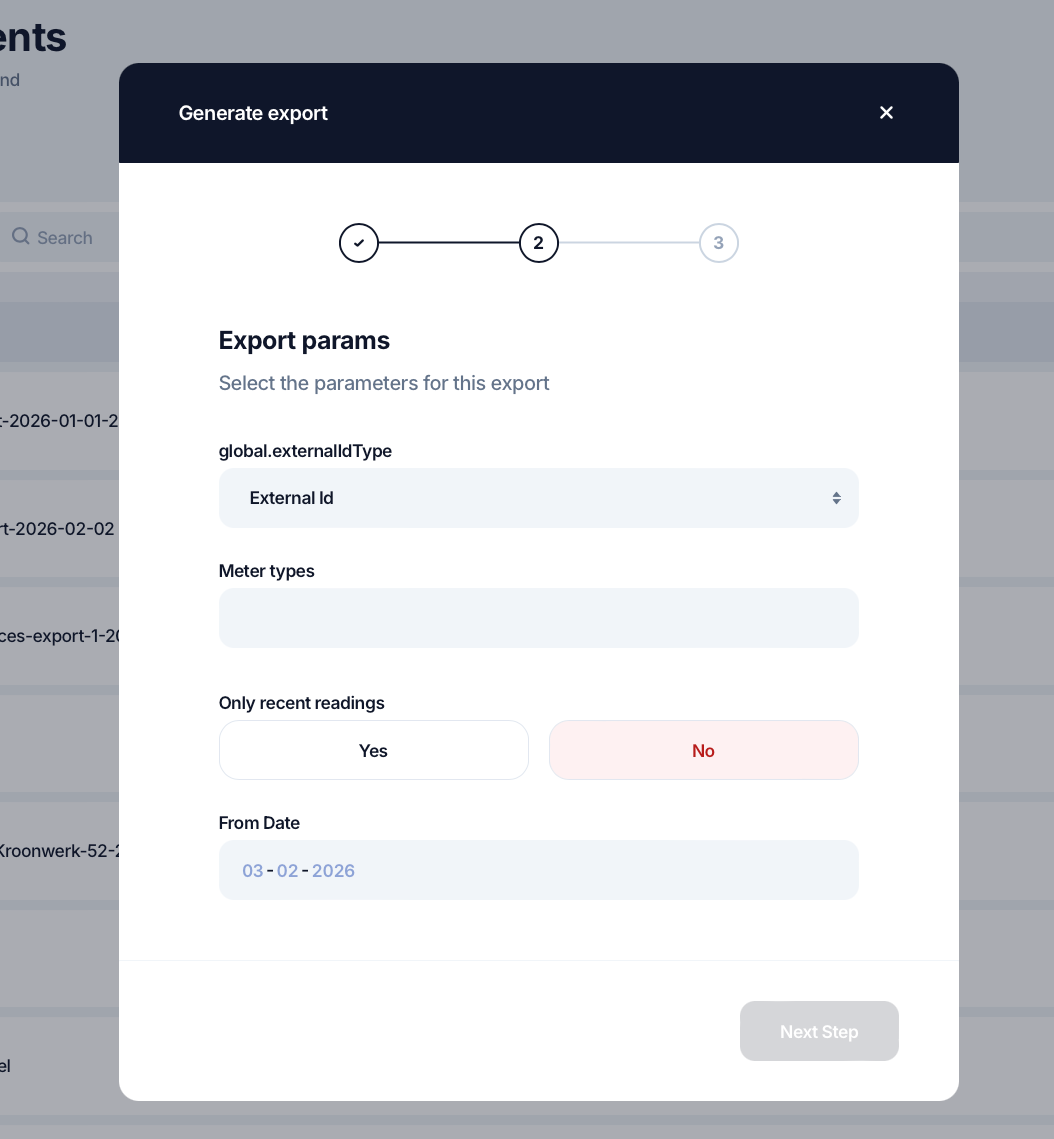The image size is (1054, 1139).
Task: Click the Next Step button
Action: coord(819,1031)
